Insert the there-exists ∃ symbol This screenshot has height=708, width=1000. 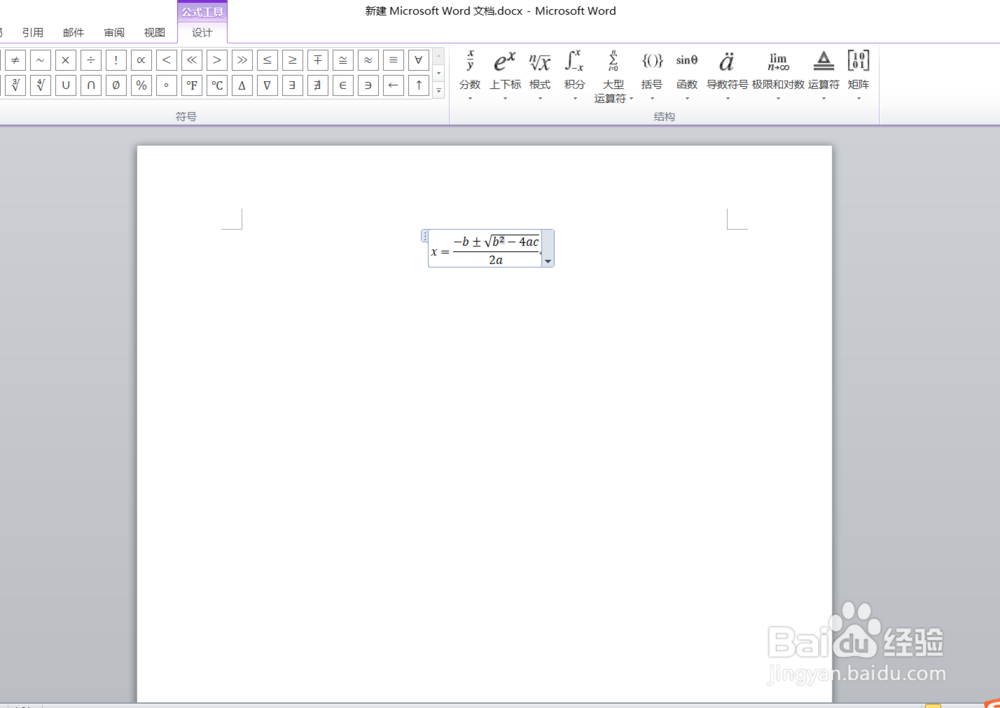(292, 85)
